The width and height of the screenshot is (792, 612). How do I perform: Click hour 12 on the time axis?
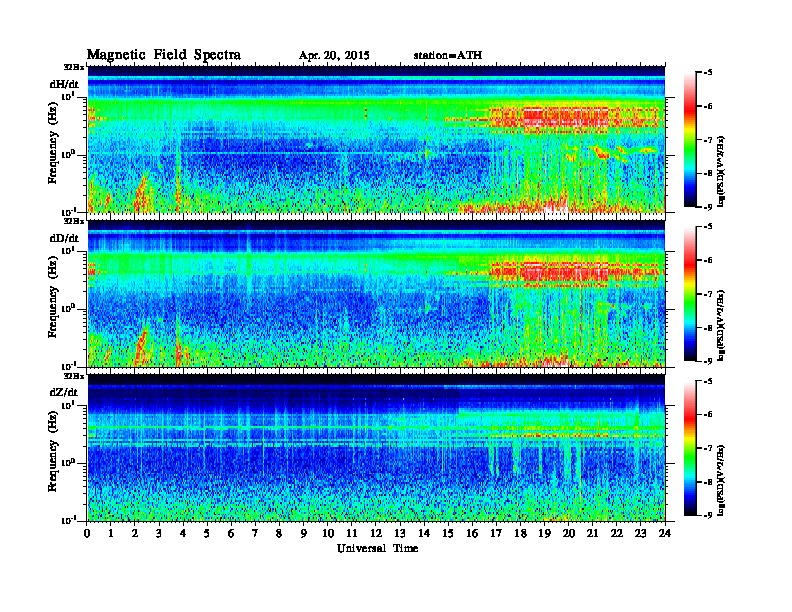[x=376, y=533]
